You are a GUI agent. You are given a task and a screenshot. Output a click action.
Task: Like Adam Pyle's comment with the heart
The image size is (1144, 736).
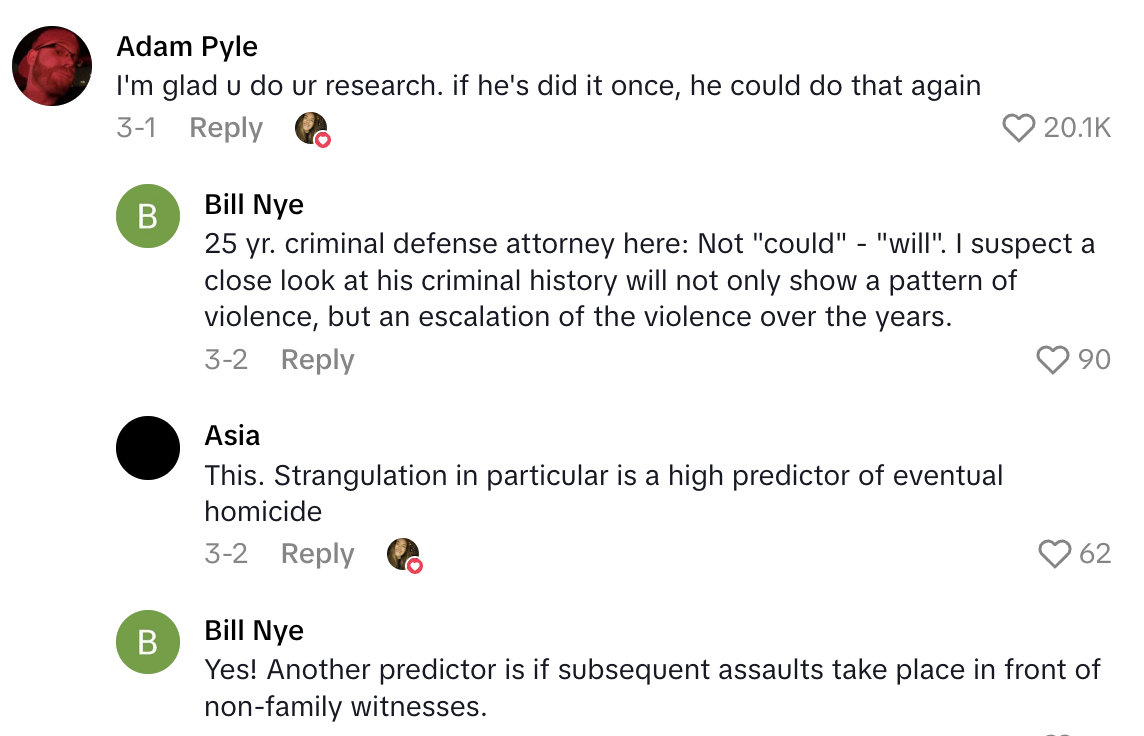tap(1018, 128)
